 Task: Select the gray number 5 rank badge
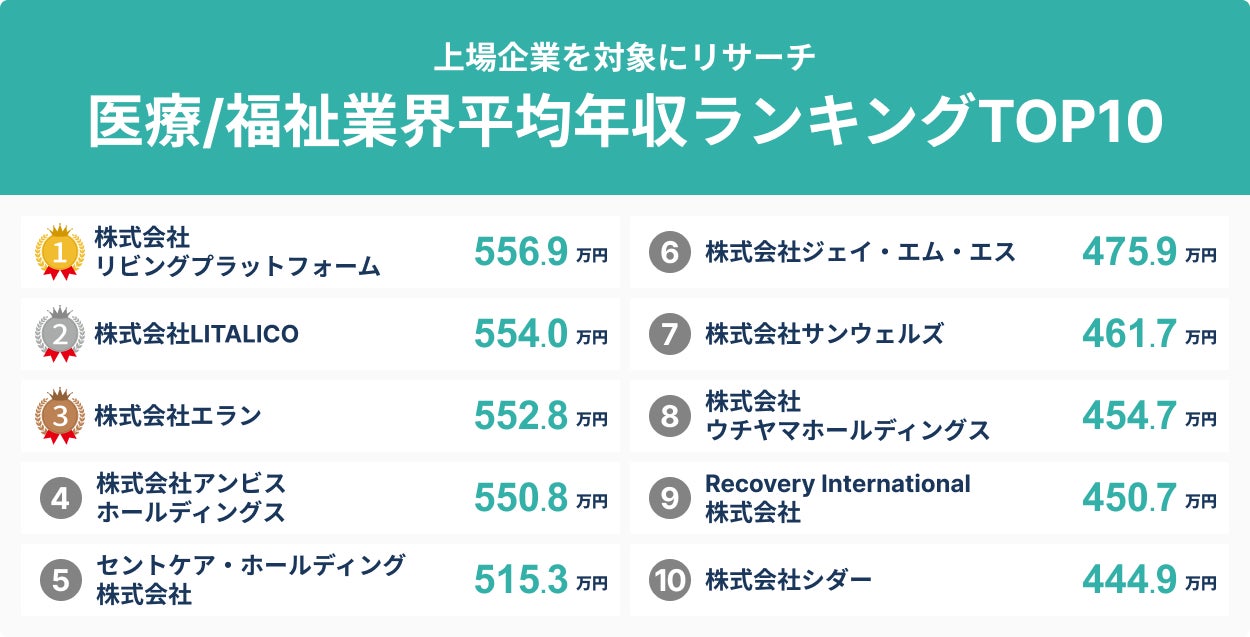click(x=60, y=580)
